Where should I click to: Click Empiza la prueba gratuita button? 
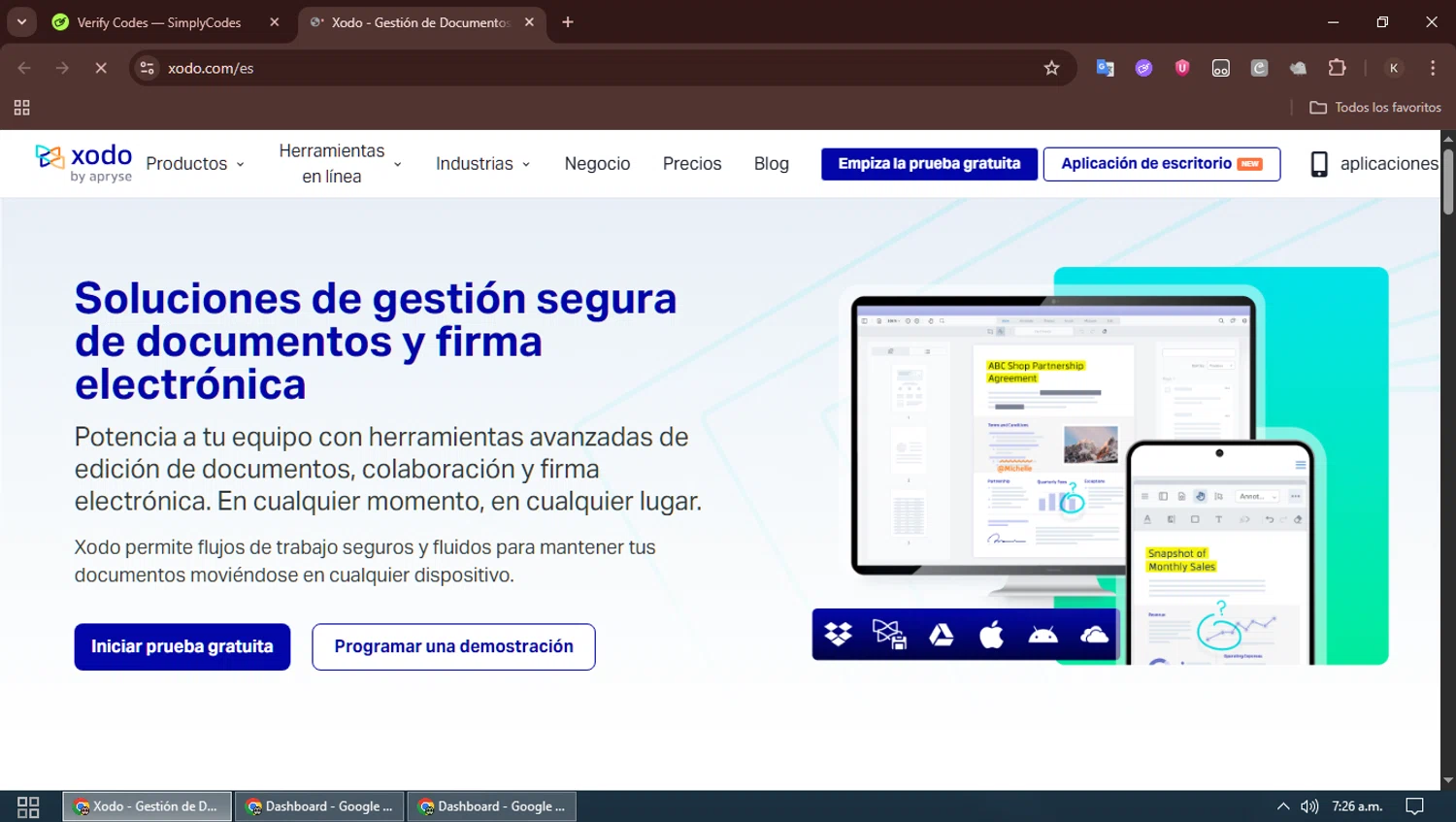click(929, 164)
